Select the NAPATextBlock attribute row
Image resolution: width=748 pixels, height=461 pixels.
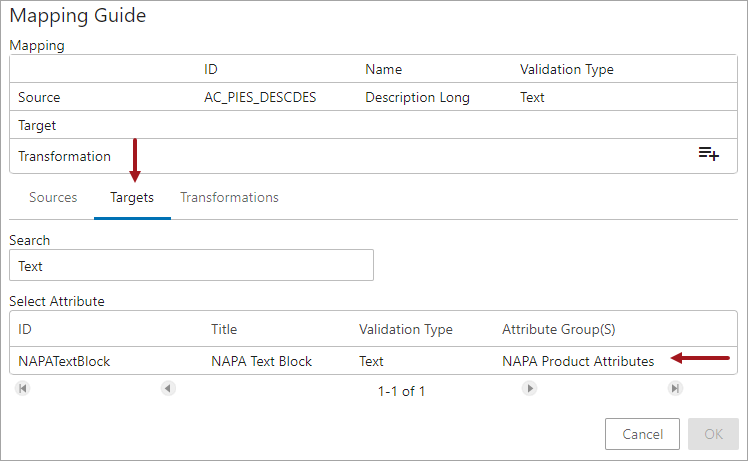(374, 361)
